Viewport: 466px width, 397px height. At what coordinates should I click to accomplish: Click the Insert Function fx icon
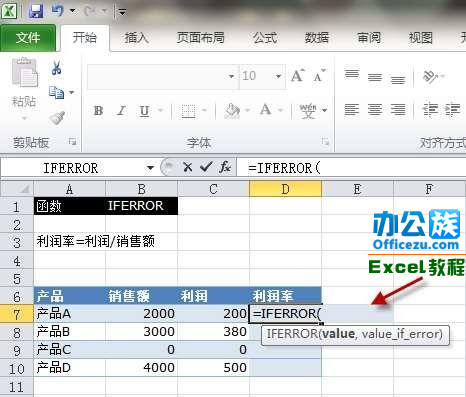(x=225, y=167)
